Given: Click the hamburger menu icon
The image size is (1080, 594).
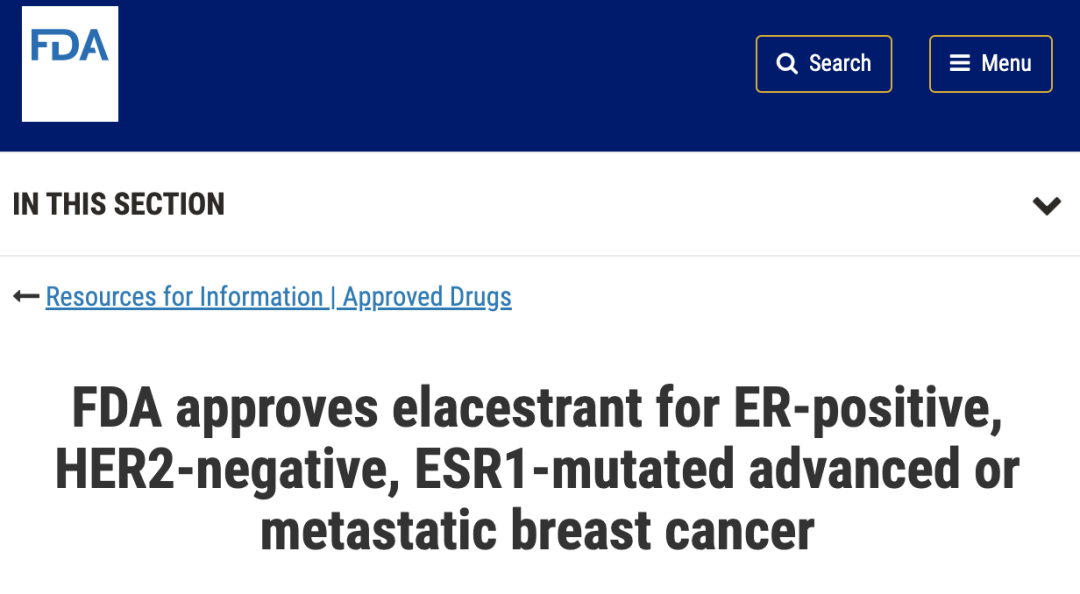Looking at the screenshot, I should (960, 64).
